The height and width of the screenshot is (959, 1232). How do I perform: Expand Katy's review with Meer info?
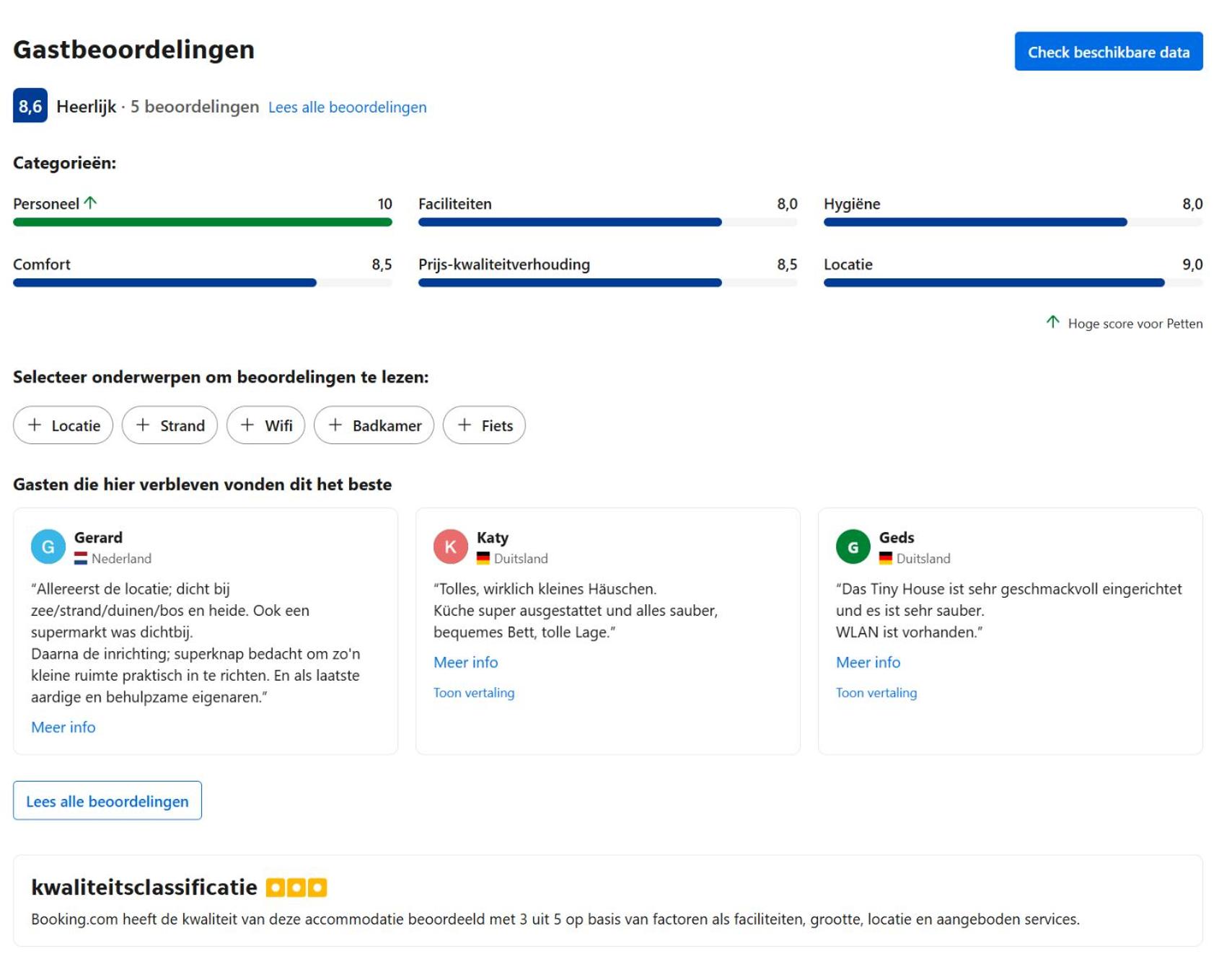pos(466,663)
